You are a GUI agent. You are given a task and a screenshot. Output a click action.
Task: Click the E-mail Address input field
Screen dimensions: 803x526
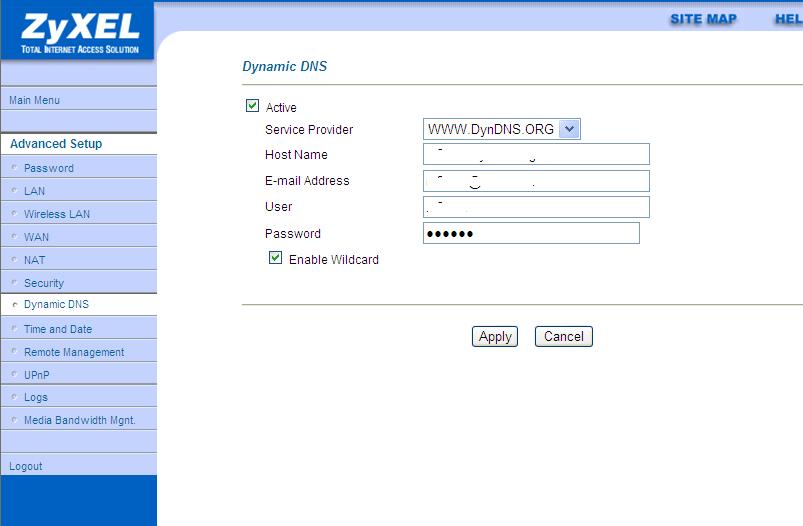536,181
